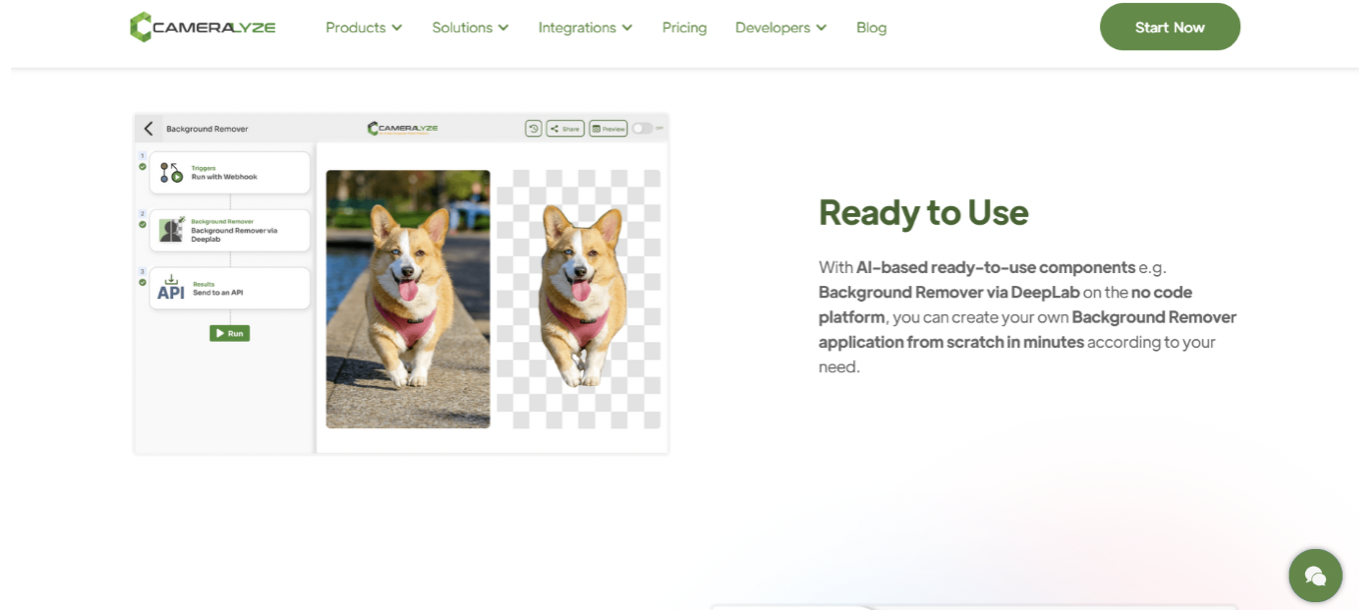Expand the Solutions dropdown menu
The image size is (1362, 610).
[470, 27]
